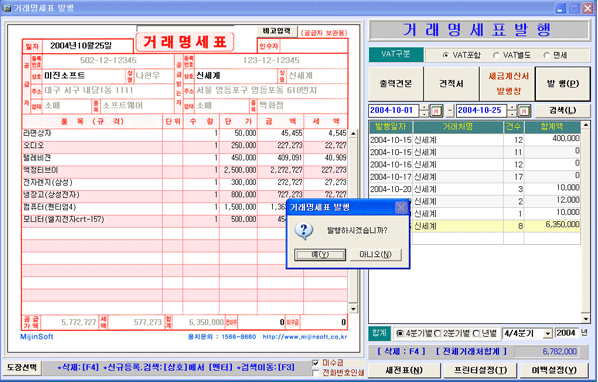The height and width of the screenshot is (382, 598).
Task: Click the 인수자 input field
Action: 313,47
